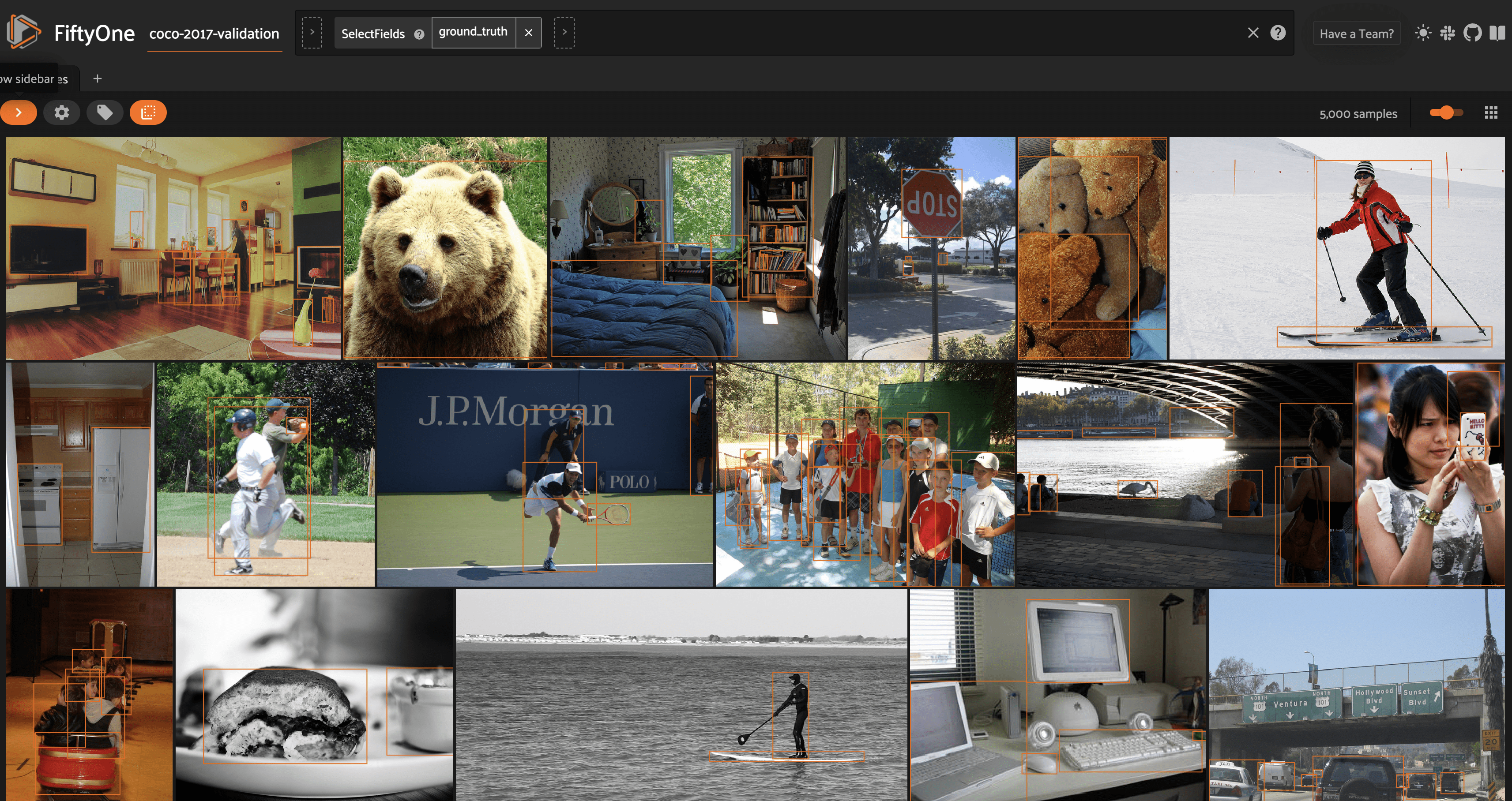Click the SelectFields stage help icon
The image size is (1512, 801).
click(x=419, y=34)
